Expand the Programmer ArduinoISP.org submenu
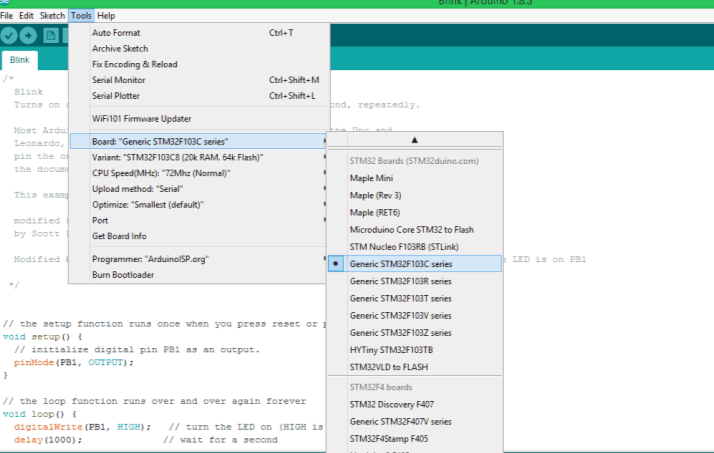Viewport: 714px width, 453px height. [199, 259]
